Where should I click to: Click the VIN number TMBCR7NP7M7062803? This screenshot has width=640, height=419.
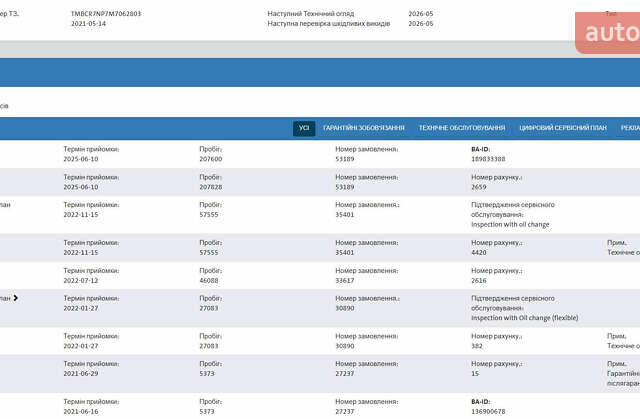click(106, 14)
